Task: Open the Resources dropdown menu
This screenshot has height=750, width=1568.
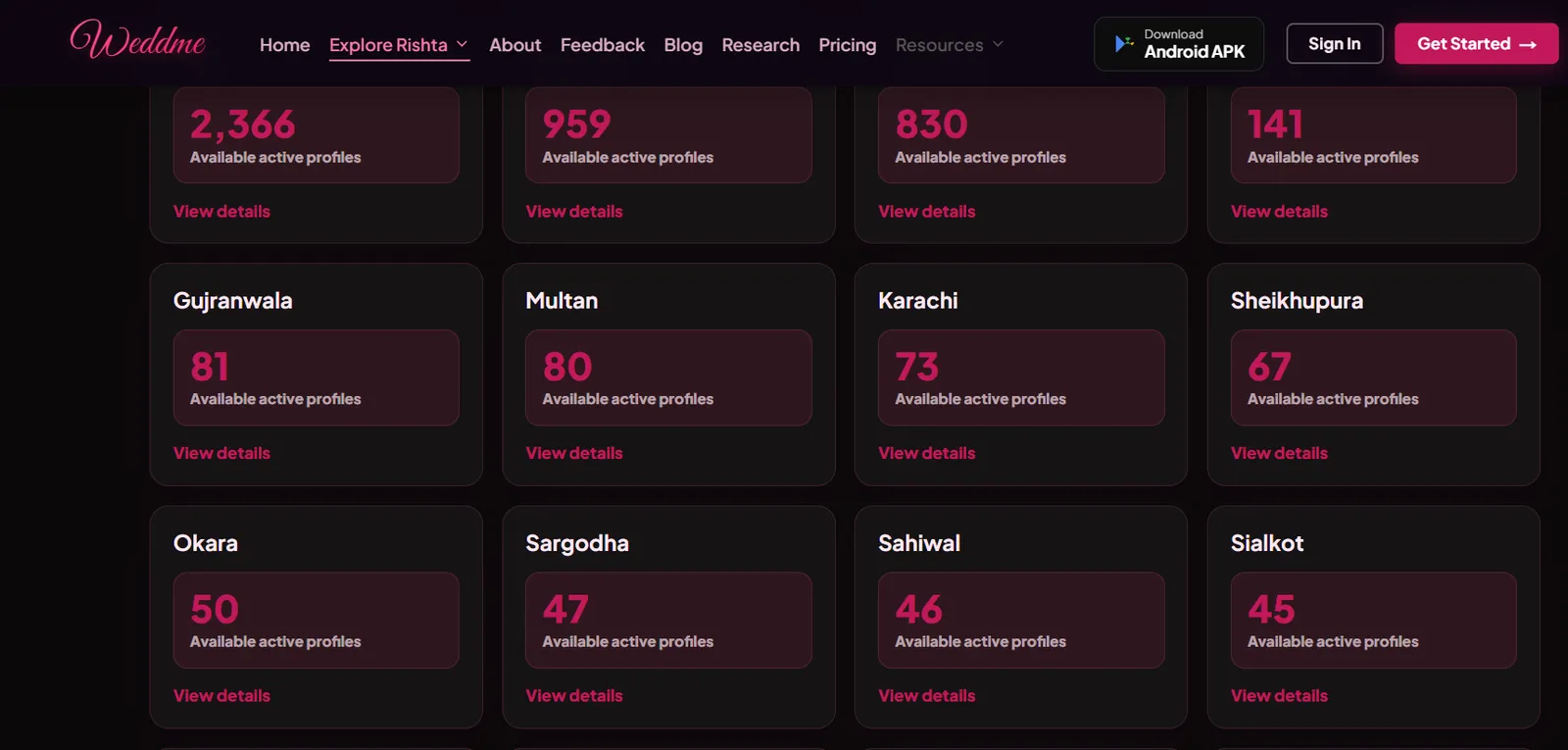Action: [x=950, y=45]
